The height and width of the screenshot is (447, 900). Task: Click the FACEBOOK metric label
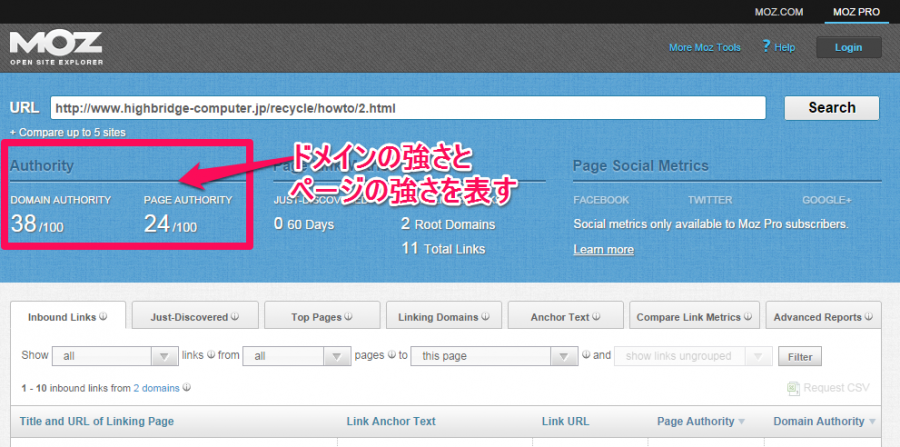tap(601, 200)
